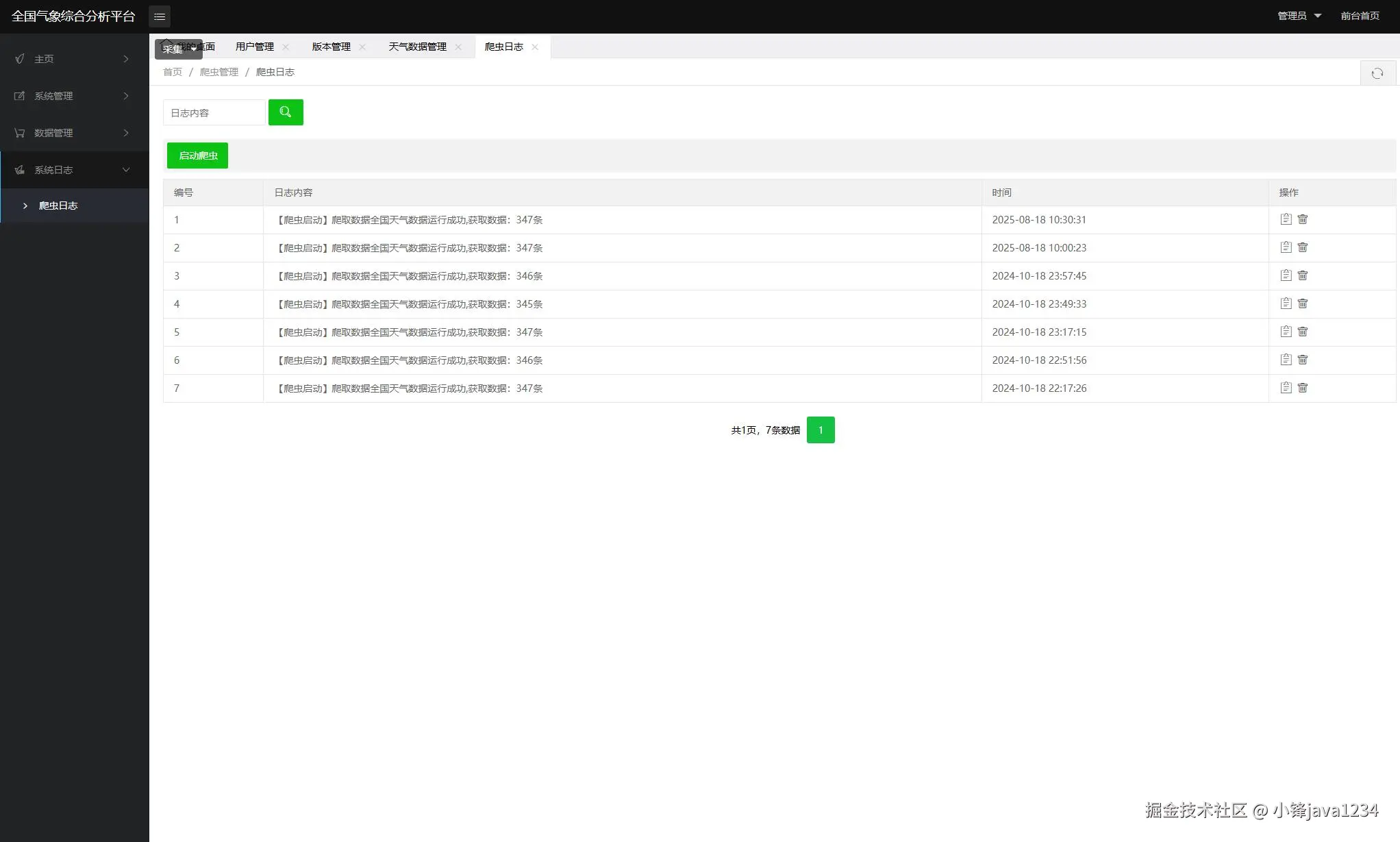This screenshot has width=1400, height=842.
Task: Open the 采集 dropdown overlay
Action: (x=179, y=49)
